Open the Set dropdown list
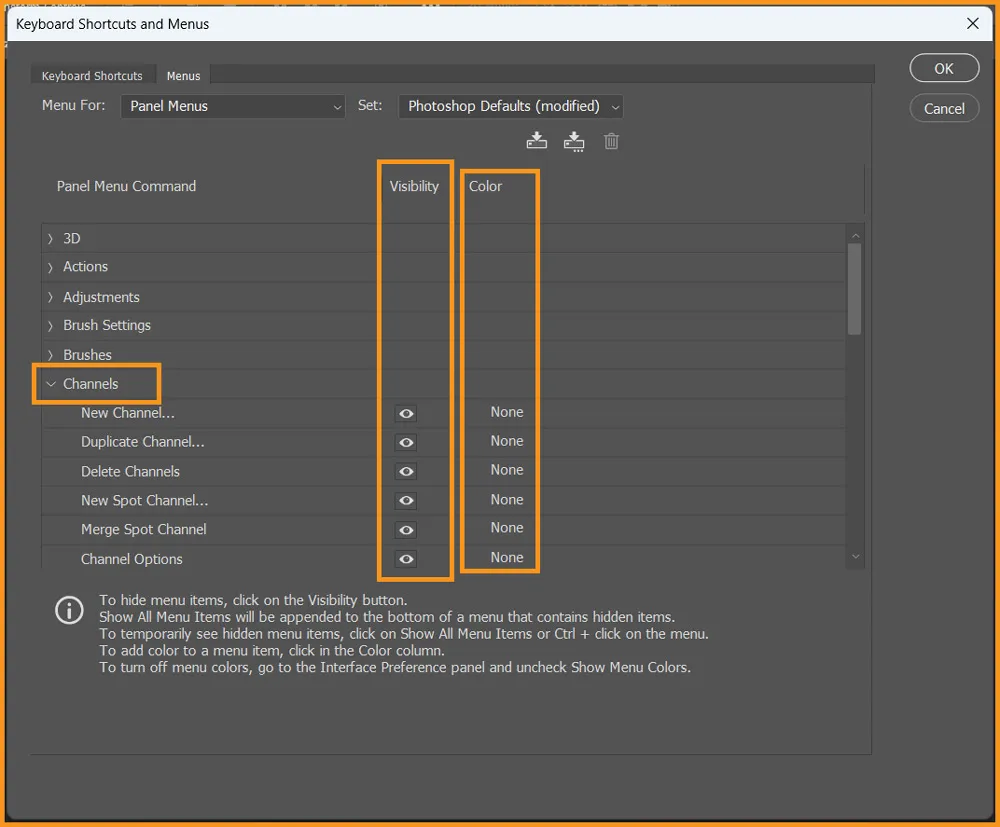Image resolution: width=1000 pixels, height=827 pixels. [510, 106]
